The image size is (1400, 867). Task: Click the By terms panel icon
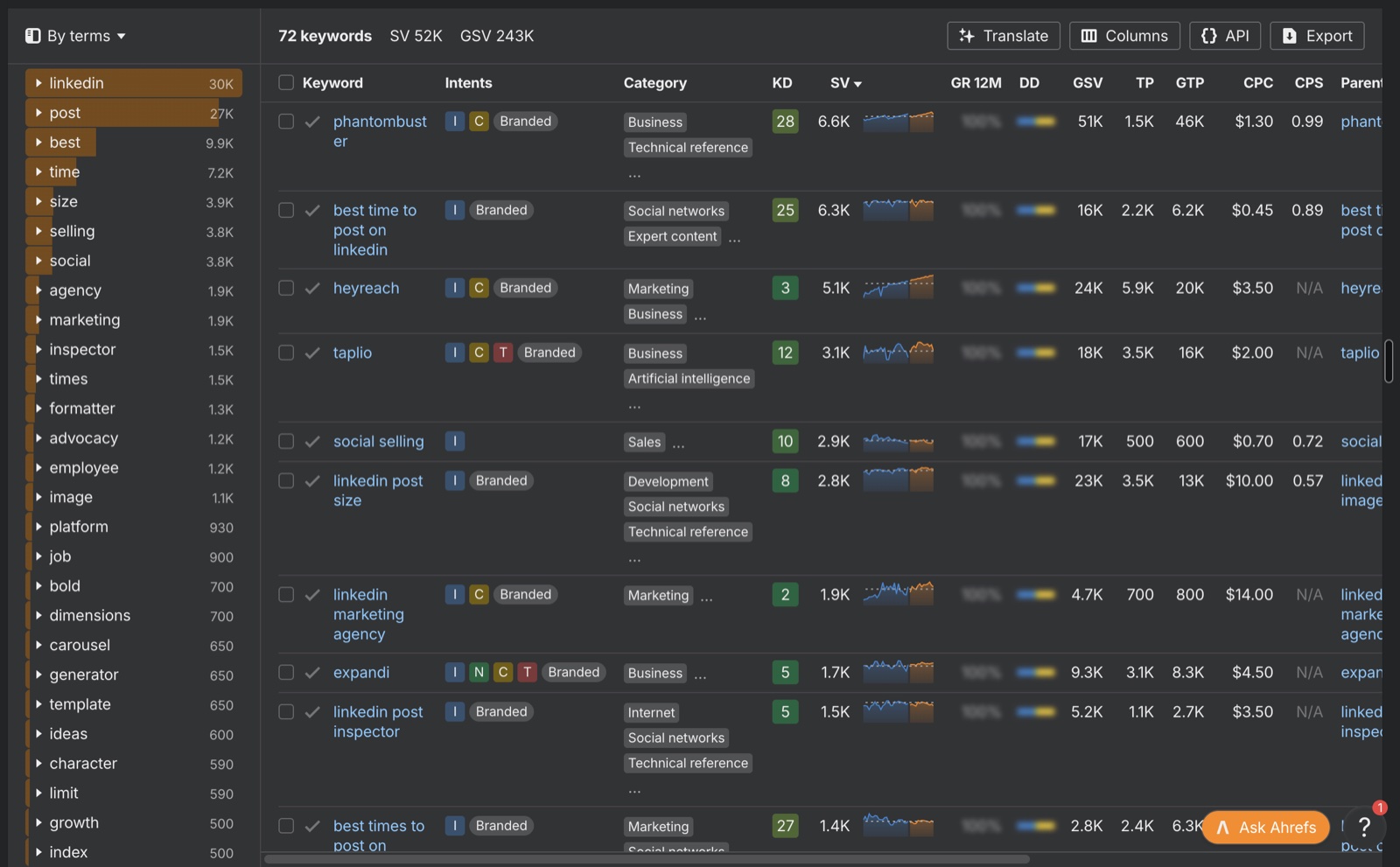33,36
